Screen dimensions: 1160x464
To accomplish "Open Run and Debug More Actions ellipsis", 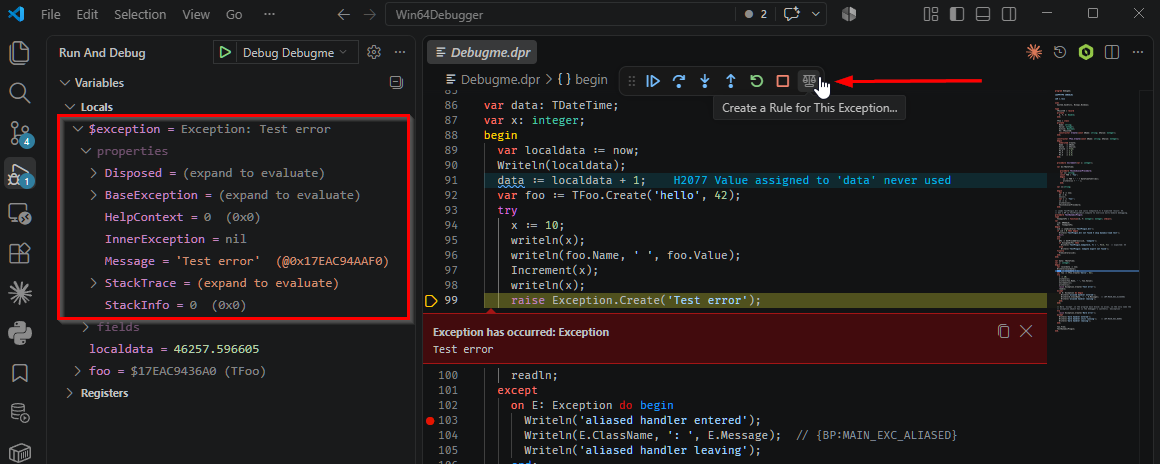I will (x=399, y=53).
